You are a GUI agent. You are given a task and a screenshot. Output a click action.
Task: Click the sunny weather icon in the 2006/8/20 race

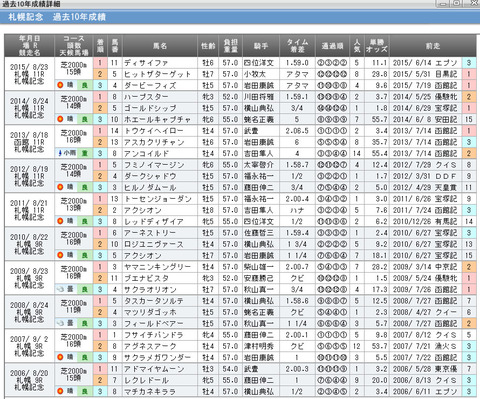[x=60, y=391]
